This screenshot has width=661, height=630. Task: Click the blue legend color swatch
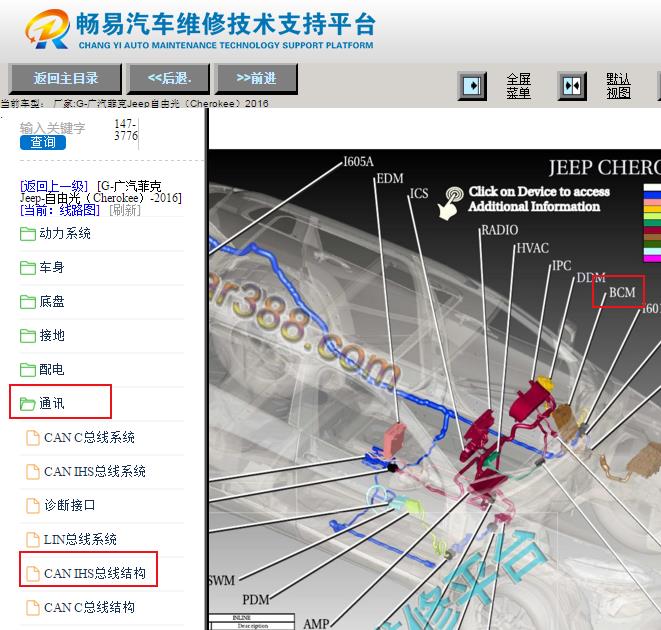(x=652, y=195)
